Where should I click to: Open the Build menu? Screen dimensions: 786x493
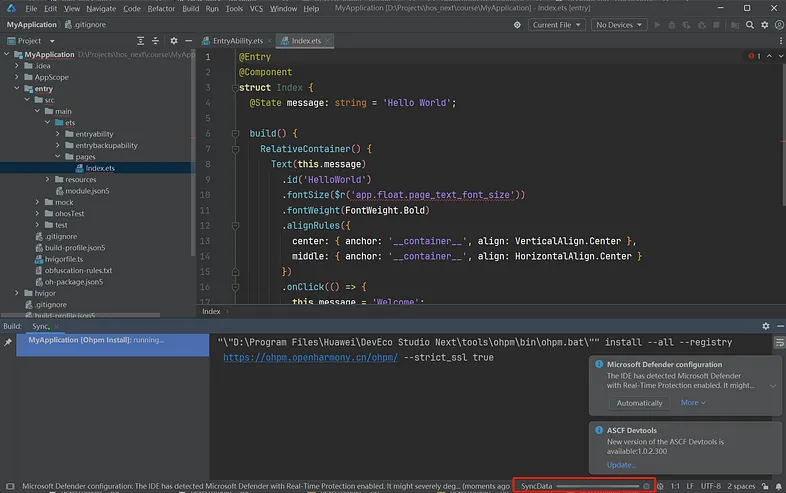190,9
